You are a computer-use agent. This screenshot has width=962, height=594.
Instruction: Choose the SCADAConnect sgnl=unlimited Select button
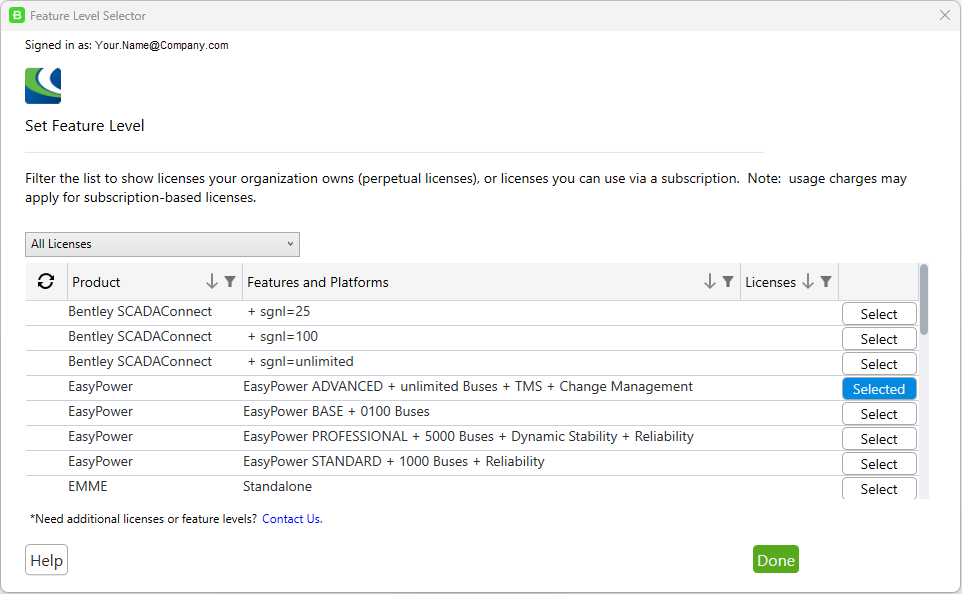(879, 364)
